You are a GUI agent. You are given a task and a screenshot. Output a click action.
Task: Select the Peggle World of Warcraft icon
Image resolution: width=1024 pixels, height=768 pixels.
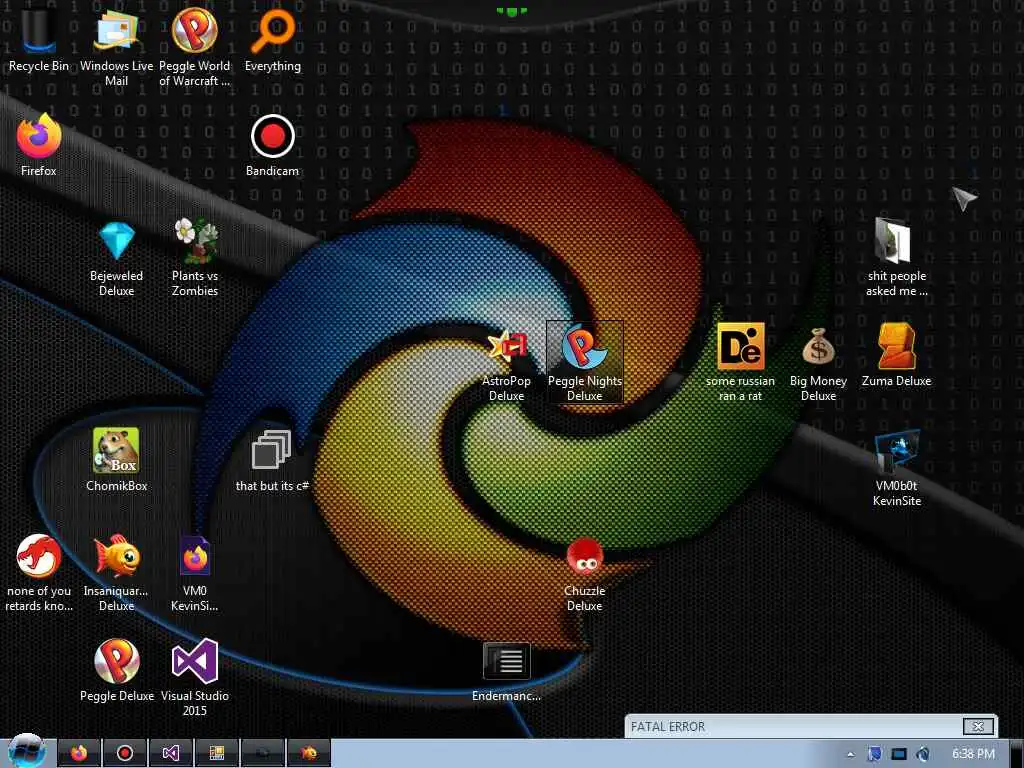195,47
